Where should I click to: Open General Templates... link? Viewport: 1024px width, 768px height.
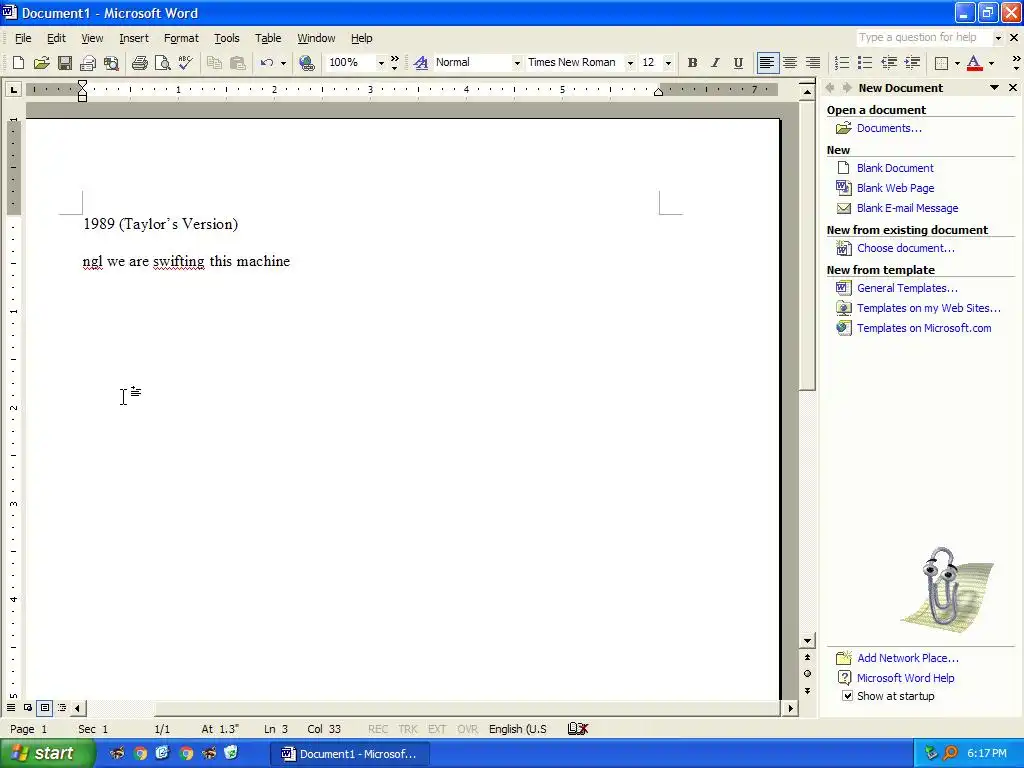coord(907,288)
